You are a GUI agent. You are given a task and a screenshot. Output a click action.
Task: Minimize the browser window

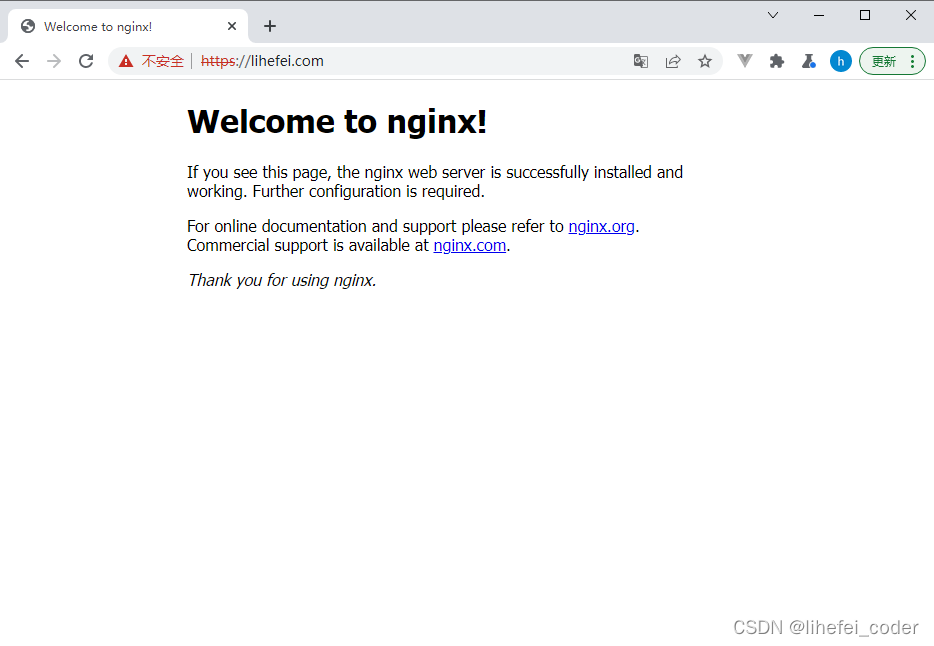pyautogui.click(x=819, y=15)
